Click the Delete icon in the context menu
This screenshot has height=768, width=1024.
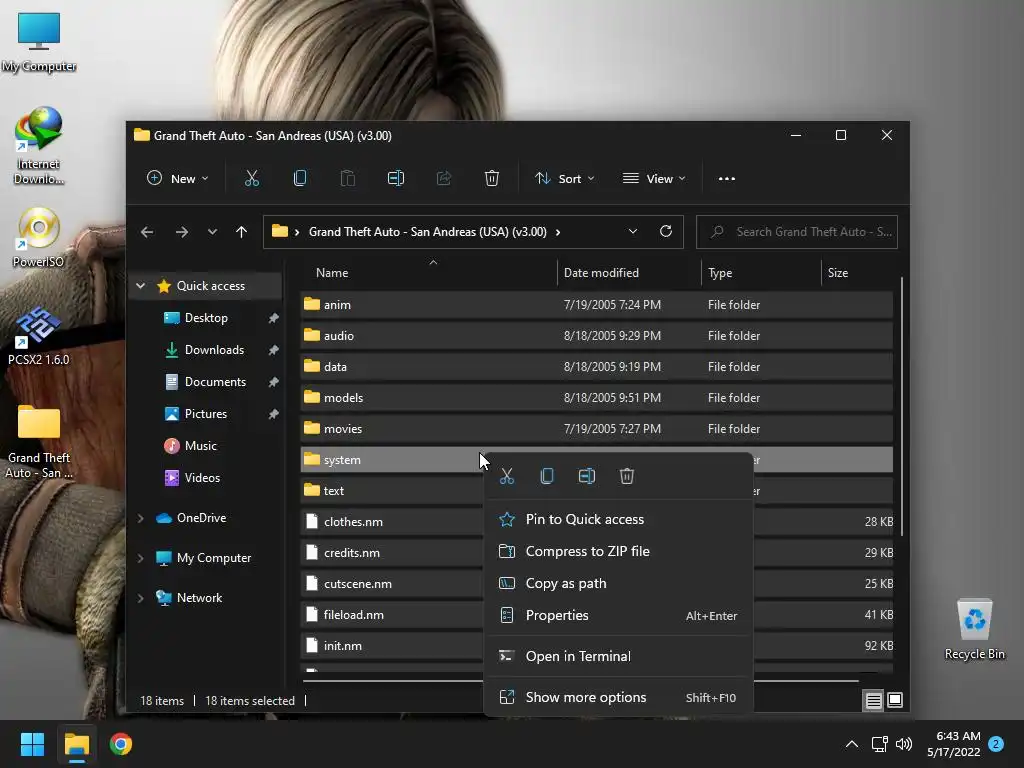click(627, 476)
